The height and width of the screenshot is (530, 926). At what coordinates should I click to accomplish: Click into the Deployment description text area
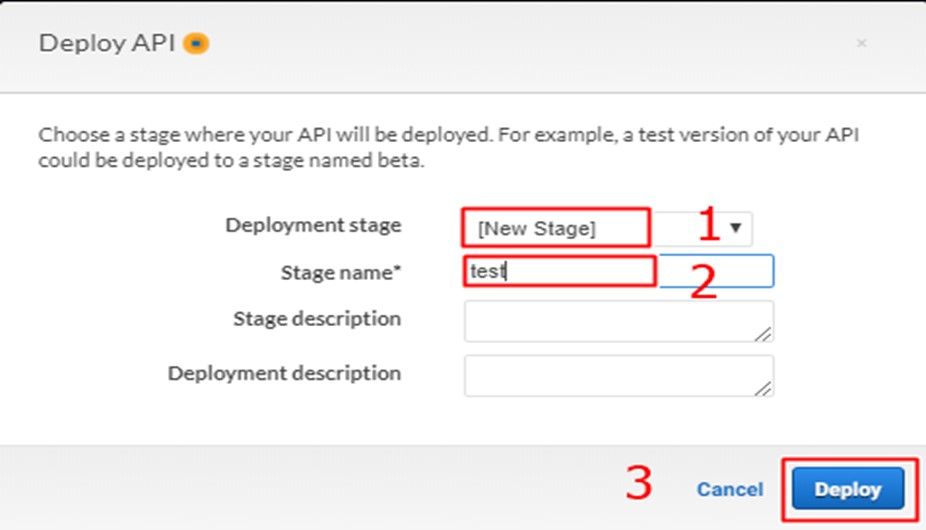click(x=617, y=375)
